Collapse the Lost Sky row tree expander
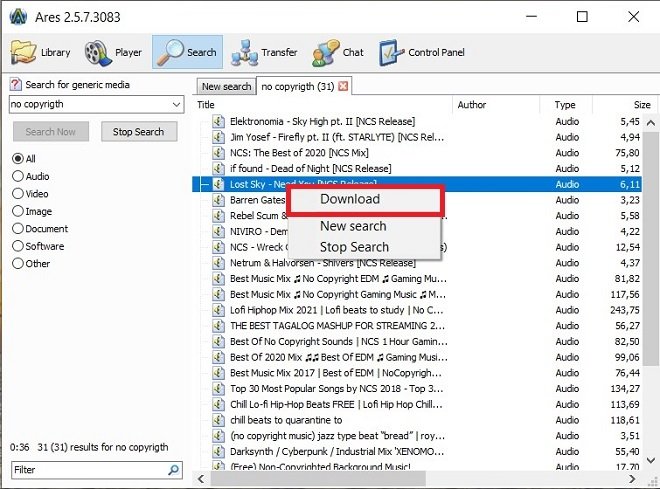This screenshot has height=489, width=660. [x=205, y=184]
